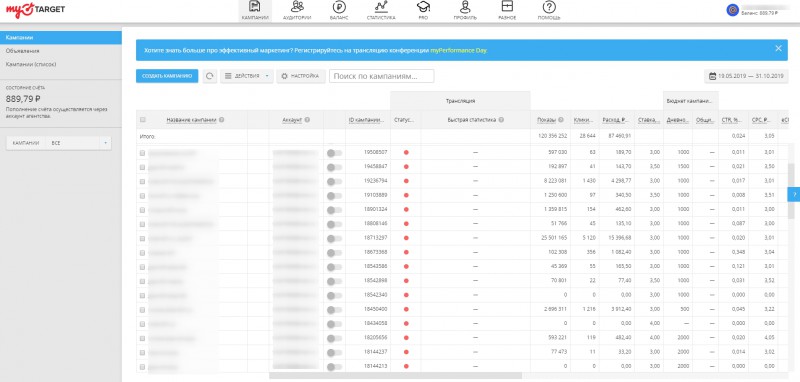The image size is (800, 382).
Task: Sort by the Аккаунт header link
Action: 292,120
